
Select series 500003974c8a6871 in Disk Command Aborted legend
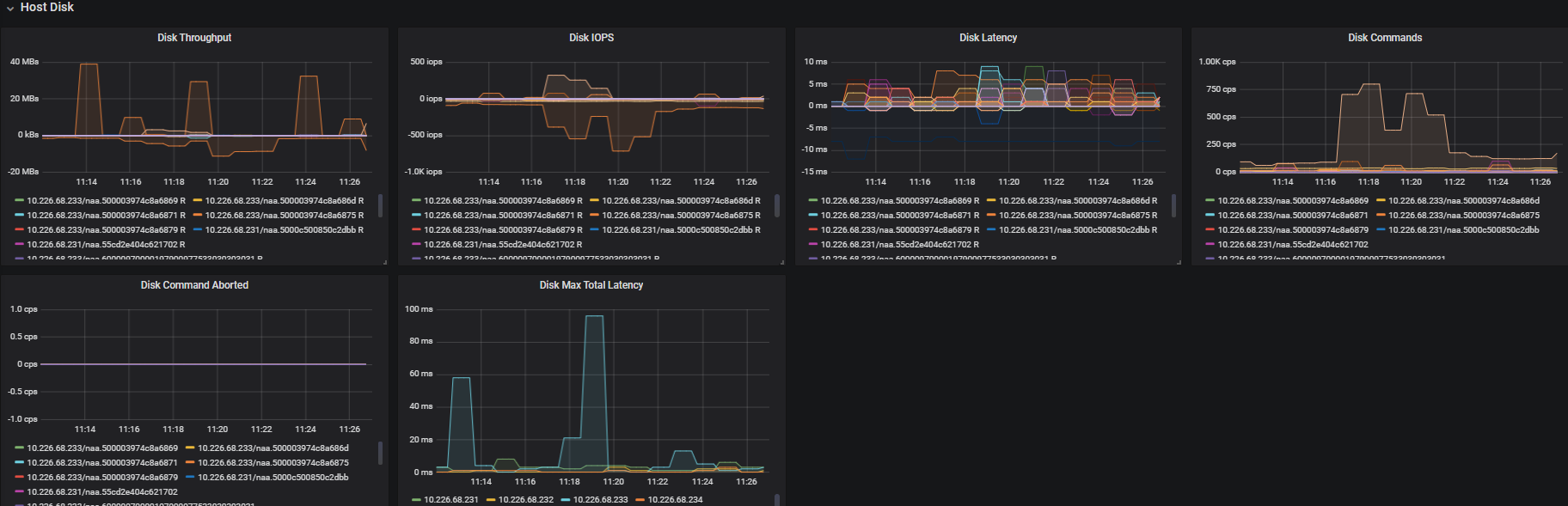(x=102, y=463)
